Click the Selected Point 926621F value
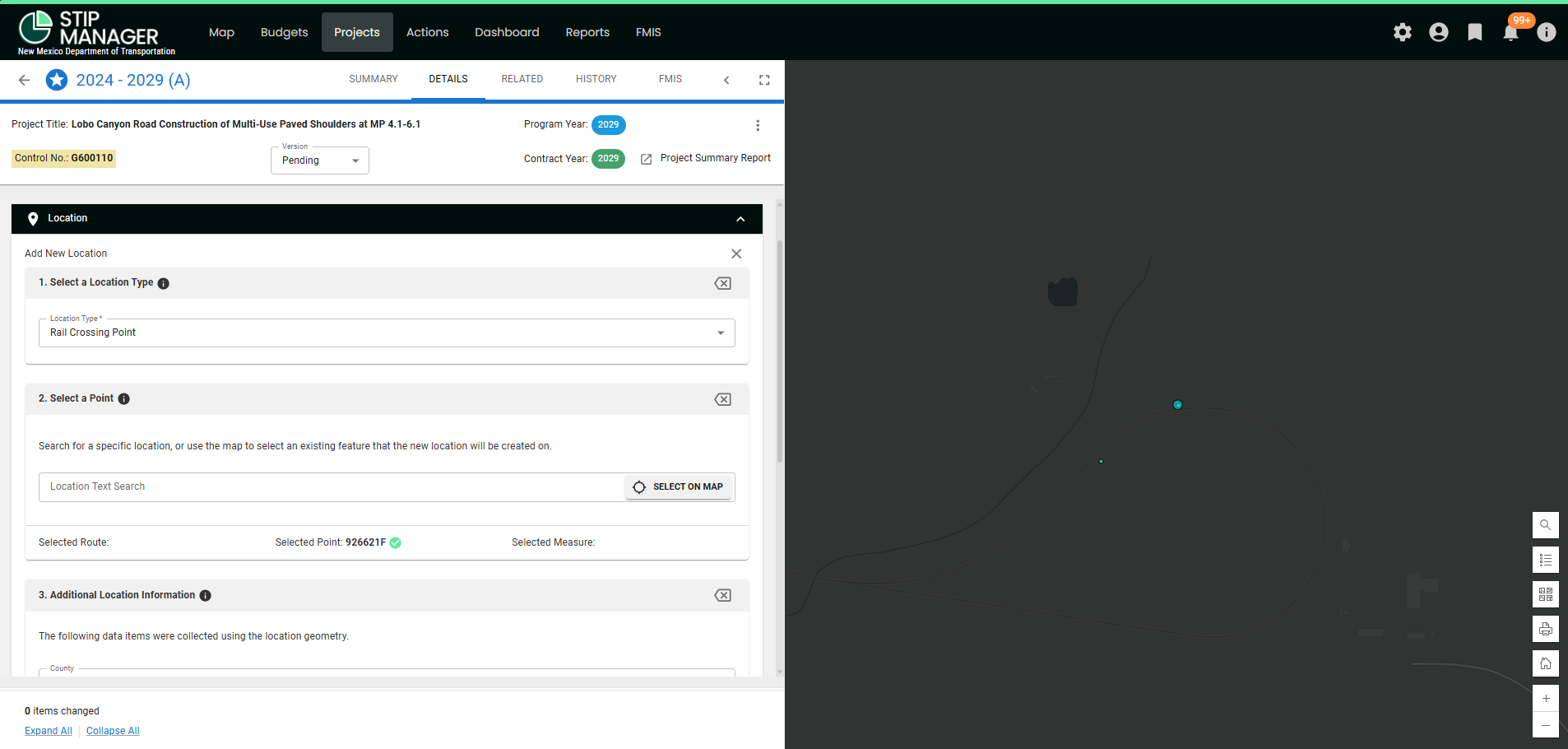 [365, 542]
